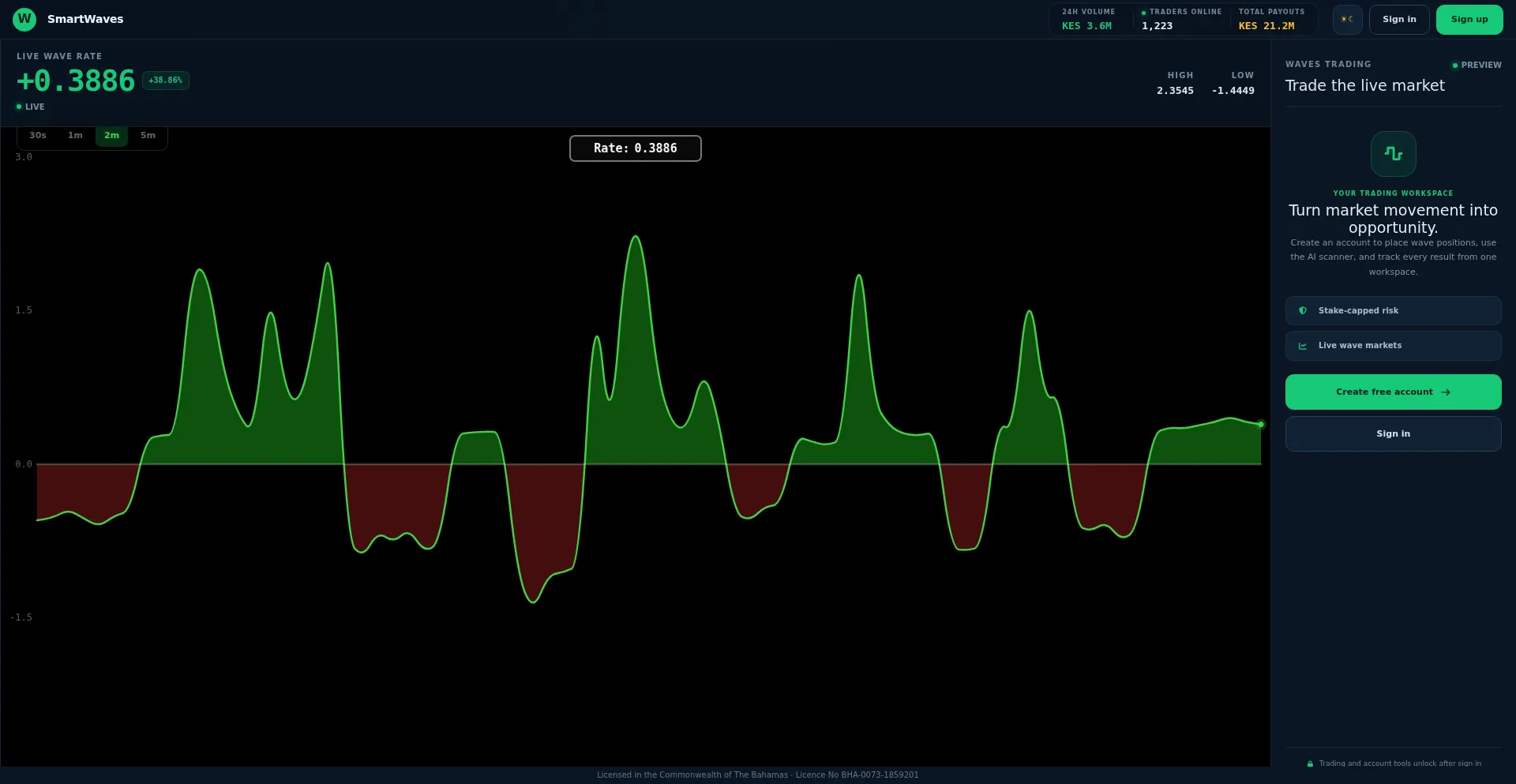
Task: Toggle the light/dark theme switch
Action: (x=1347, y=19)
